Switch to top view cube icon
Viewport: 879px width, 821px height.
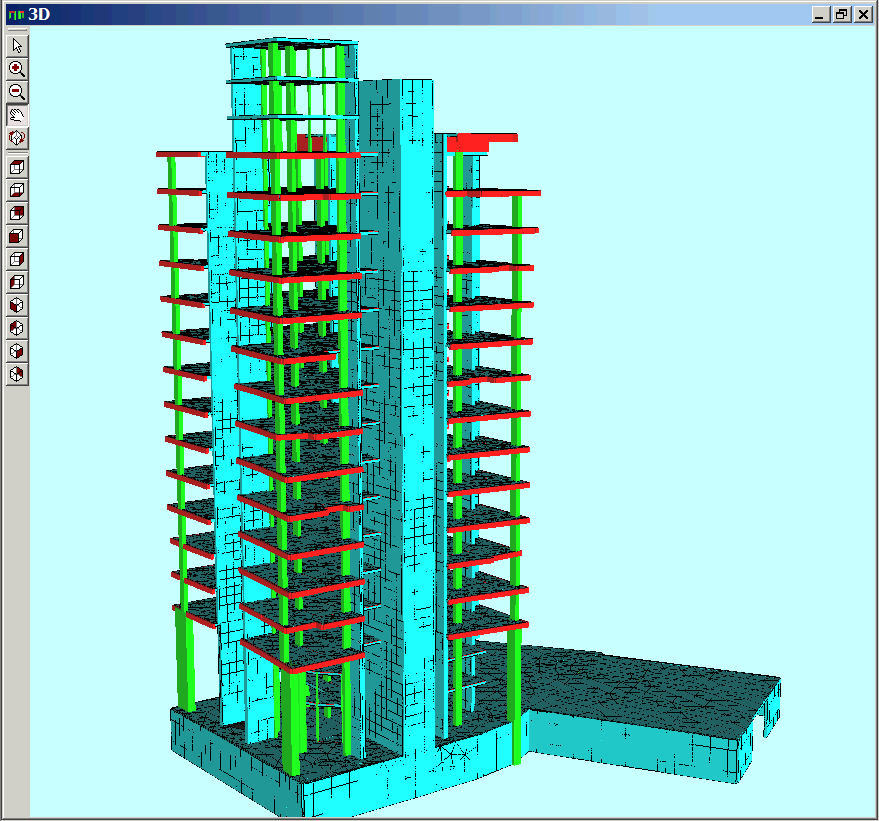(17, 167)
